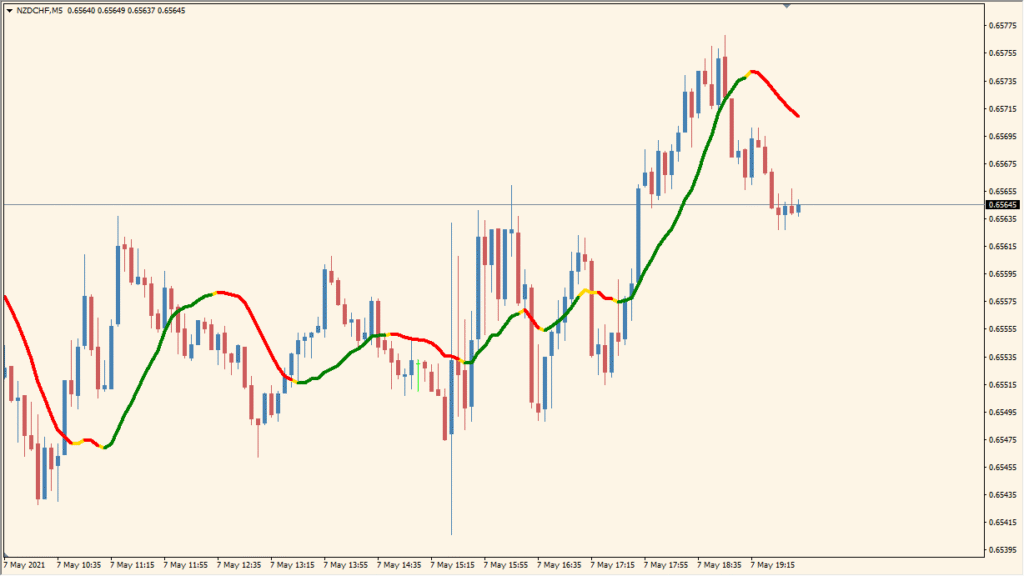Click the 7 May 13:15 time label
Image resolution: width=1024 pixels, height=576 pixels.
pos(293,565)
